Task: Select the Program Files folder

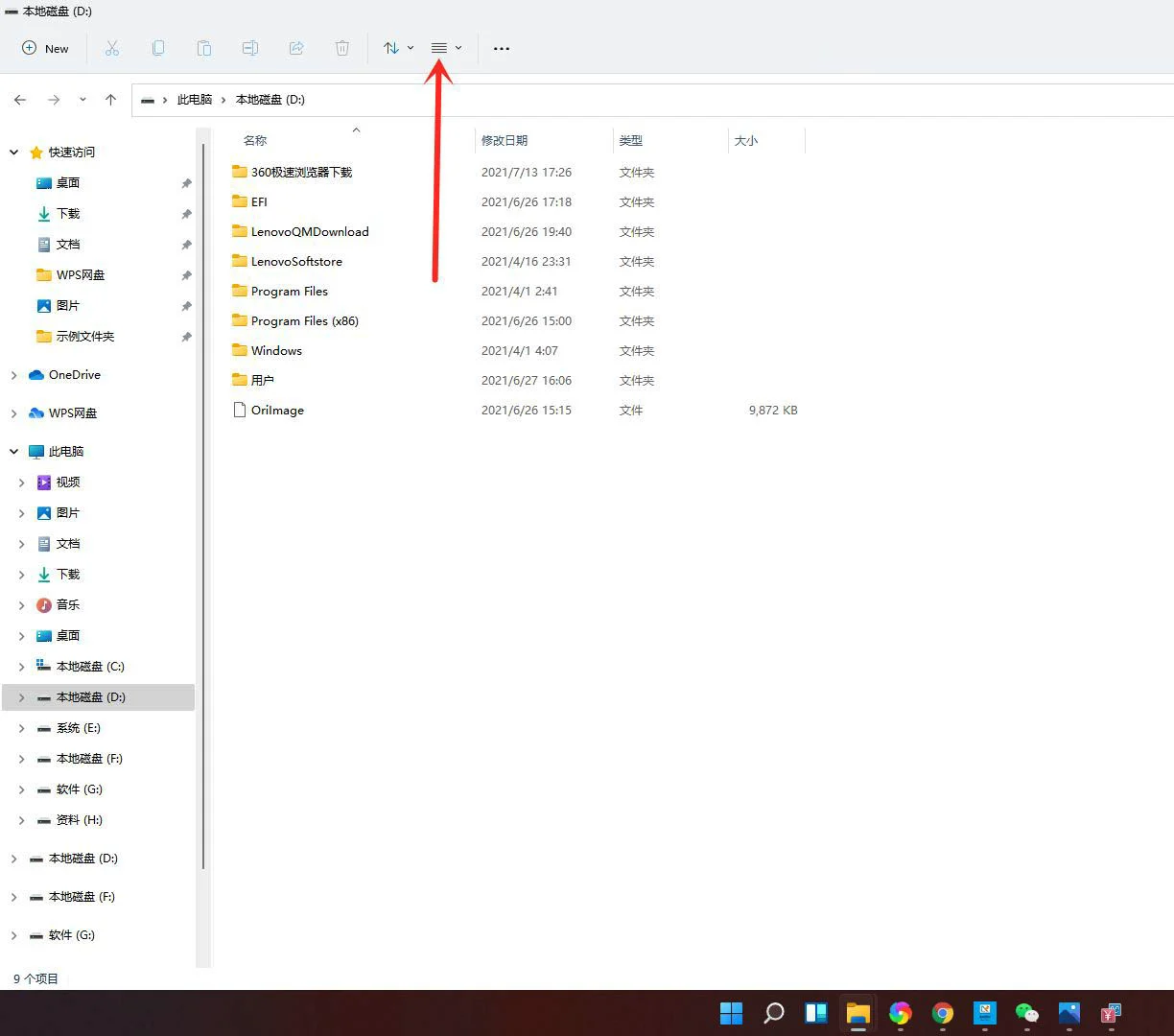Action: (280, 292)
